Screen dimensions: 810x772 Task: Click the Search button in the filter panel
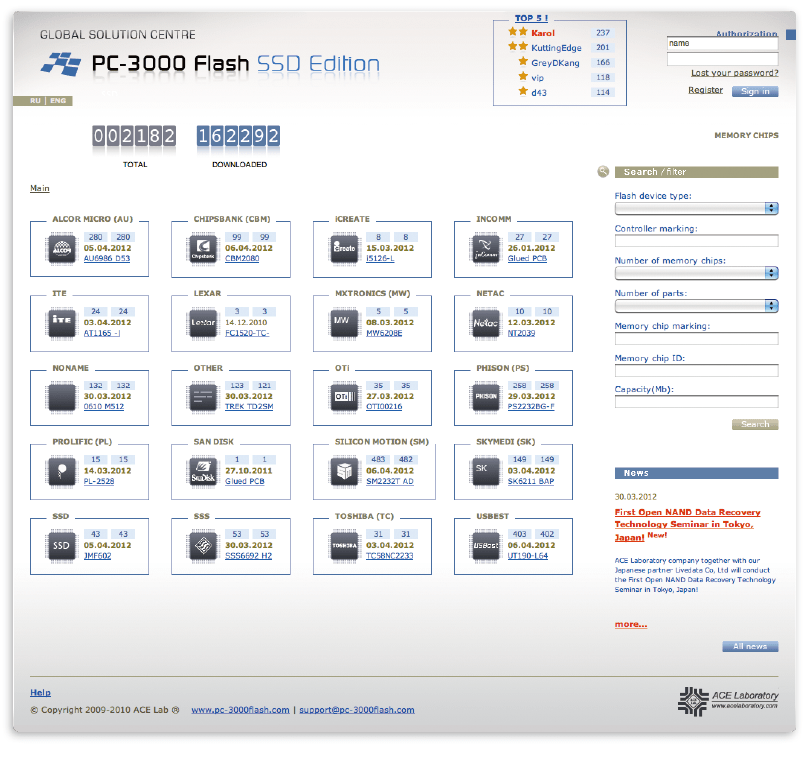click(x=755, y=424)
